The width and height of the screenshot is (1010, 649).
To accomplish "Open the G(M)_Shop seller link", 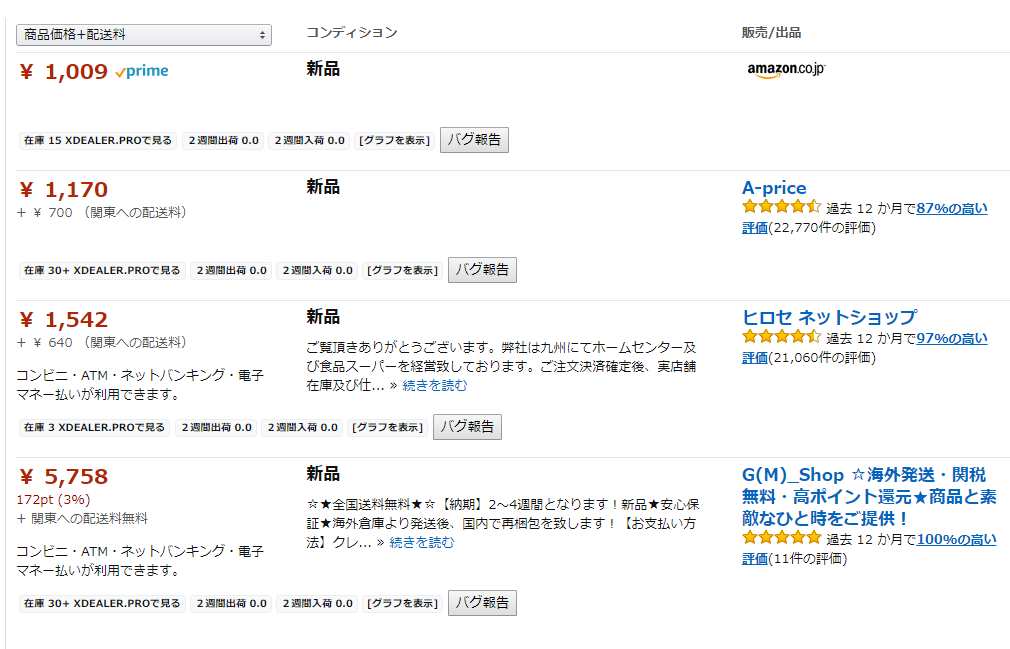I will tap(864, 496).
